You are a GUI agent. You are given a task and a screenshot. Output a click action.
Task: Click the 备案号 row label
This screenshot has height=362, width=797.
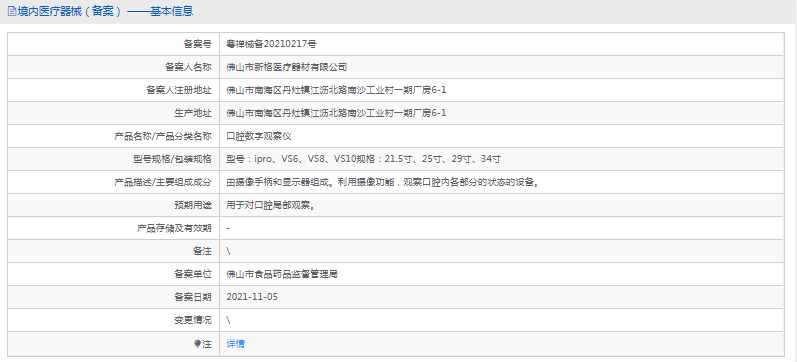(197, 44)
